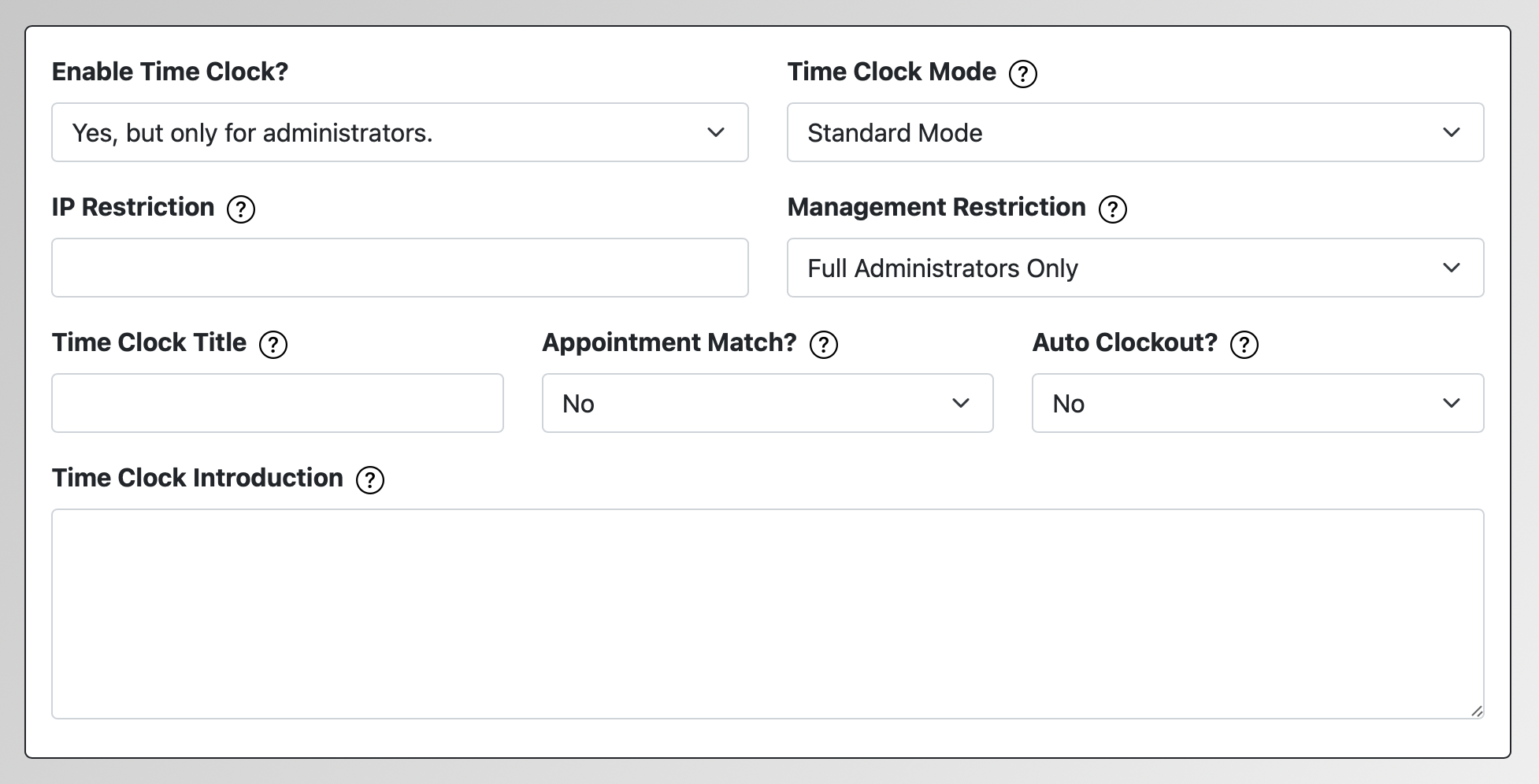Grab the textarea resize handle
This screenshot has width=1539, height=784.
(1476, 711)
